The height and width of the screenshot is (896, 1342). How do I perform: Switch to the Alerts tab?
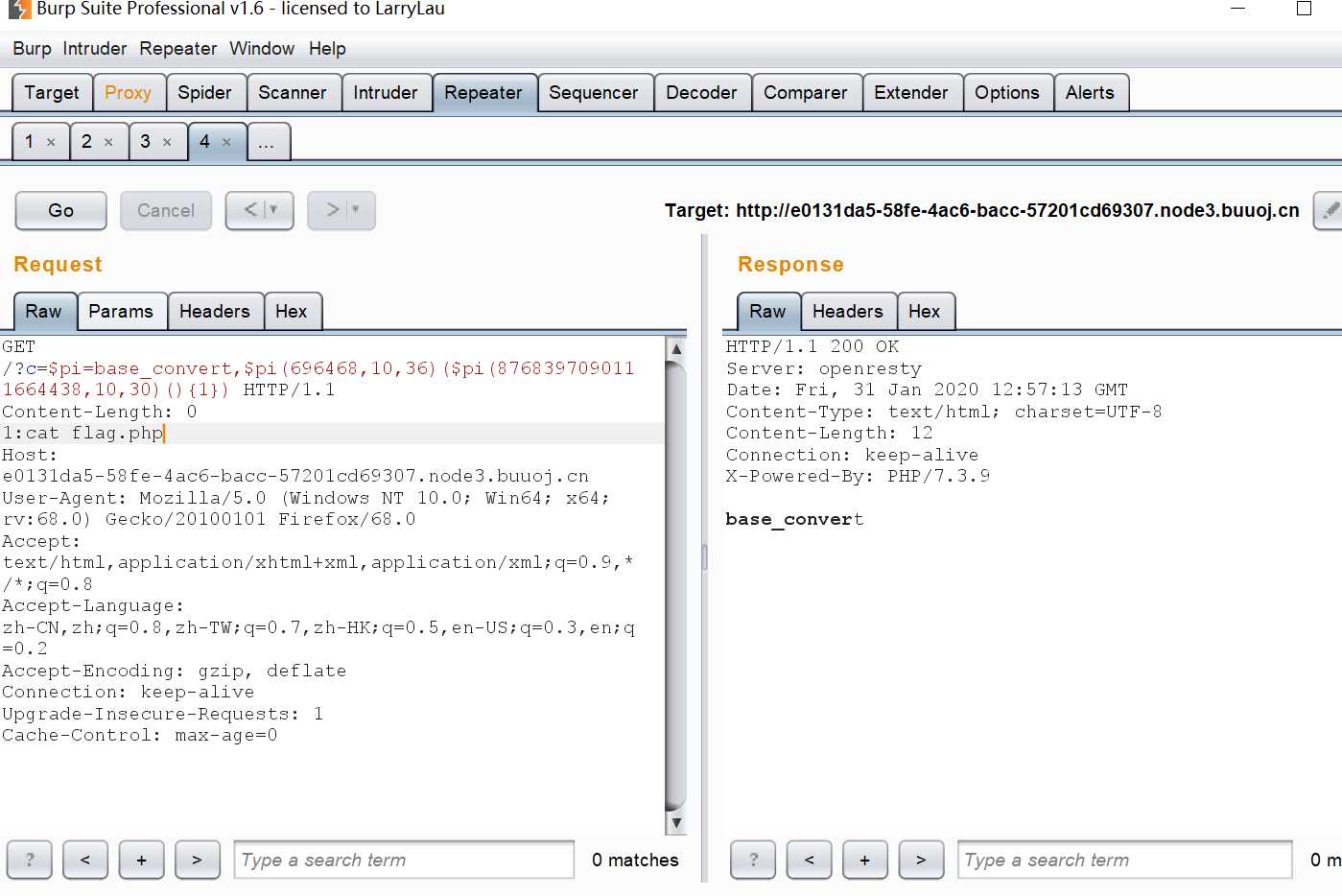(1091, 93)
